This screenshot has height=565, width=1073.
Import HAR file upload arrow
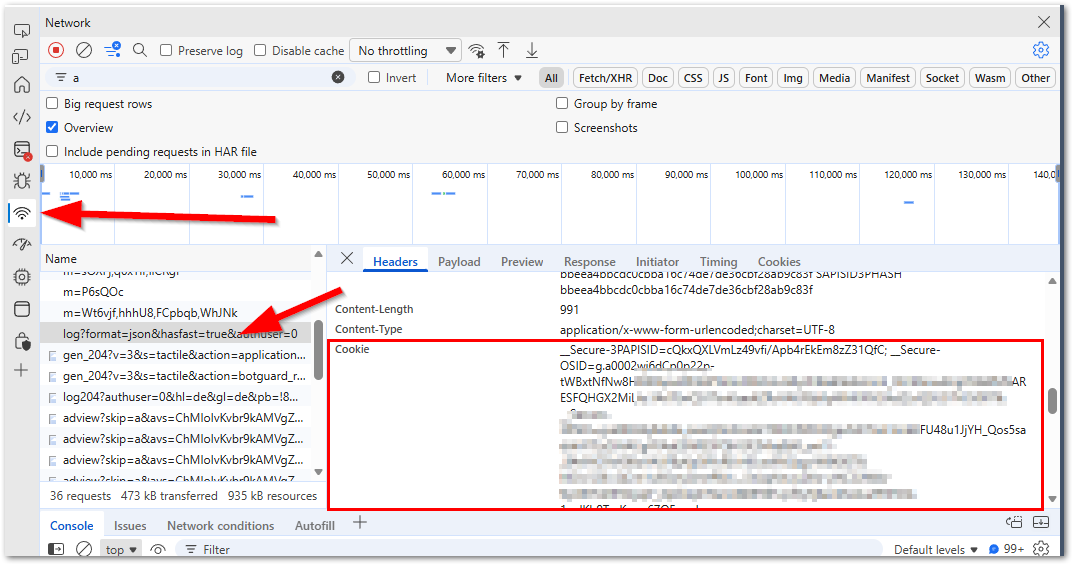click(x=504, y=50)
